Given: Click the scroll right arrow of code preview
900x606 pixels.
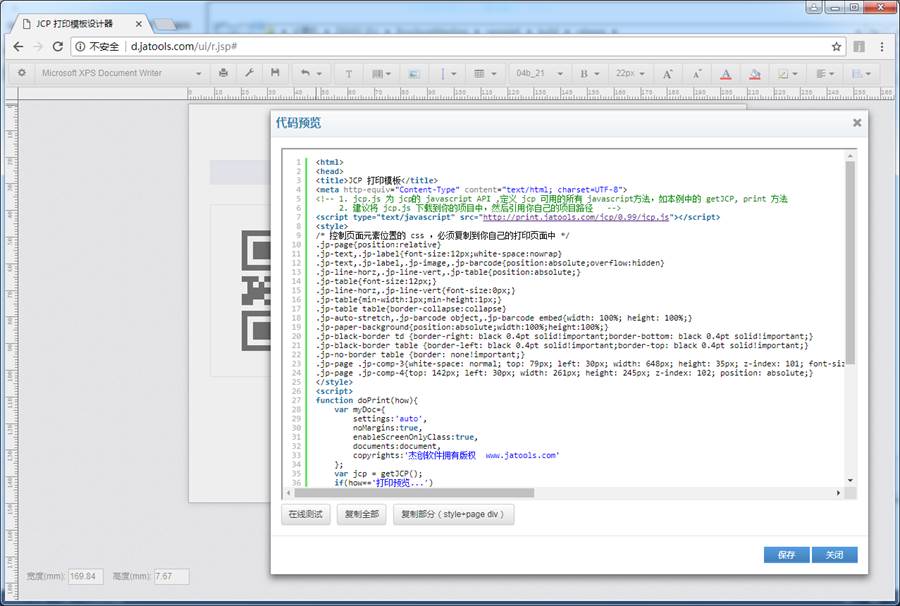Looking at the screenshot, I should [839, 493].
